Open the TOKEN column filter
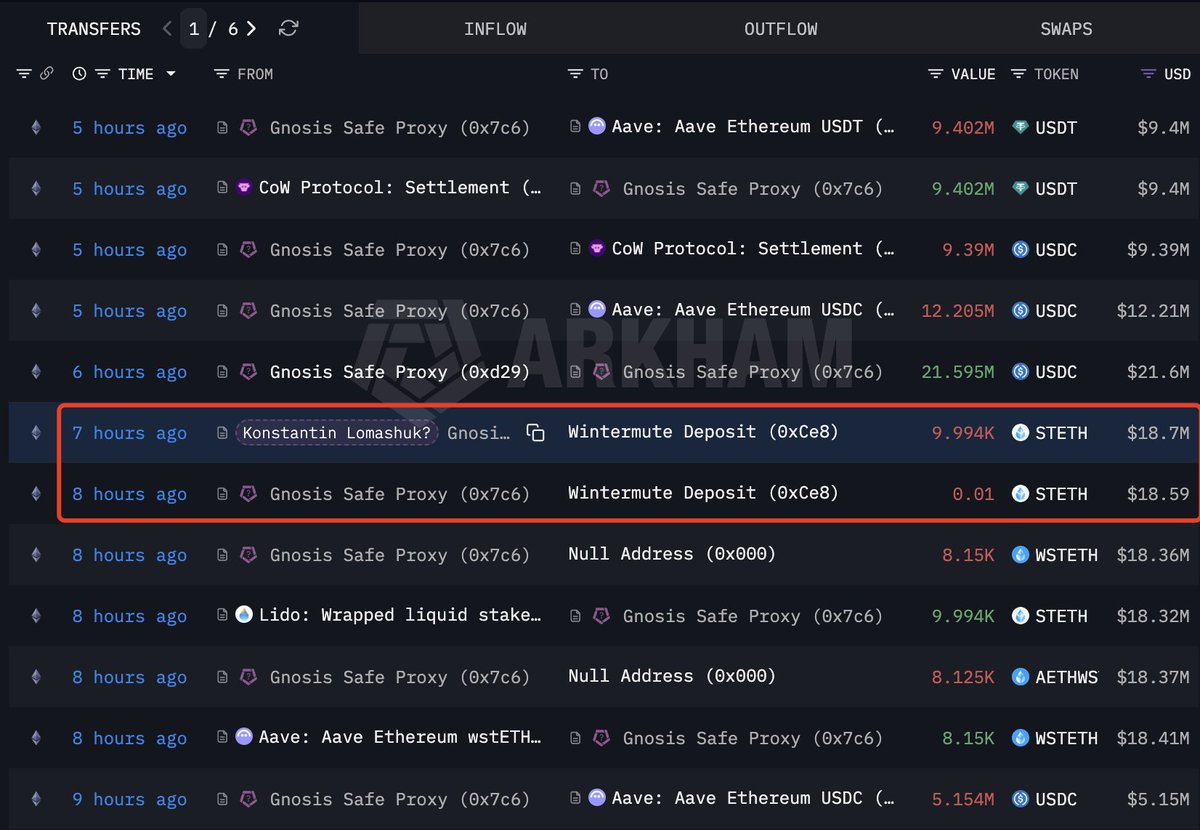 pyautogui.click(x=1019, y=74)
